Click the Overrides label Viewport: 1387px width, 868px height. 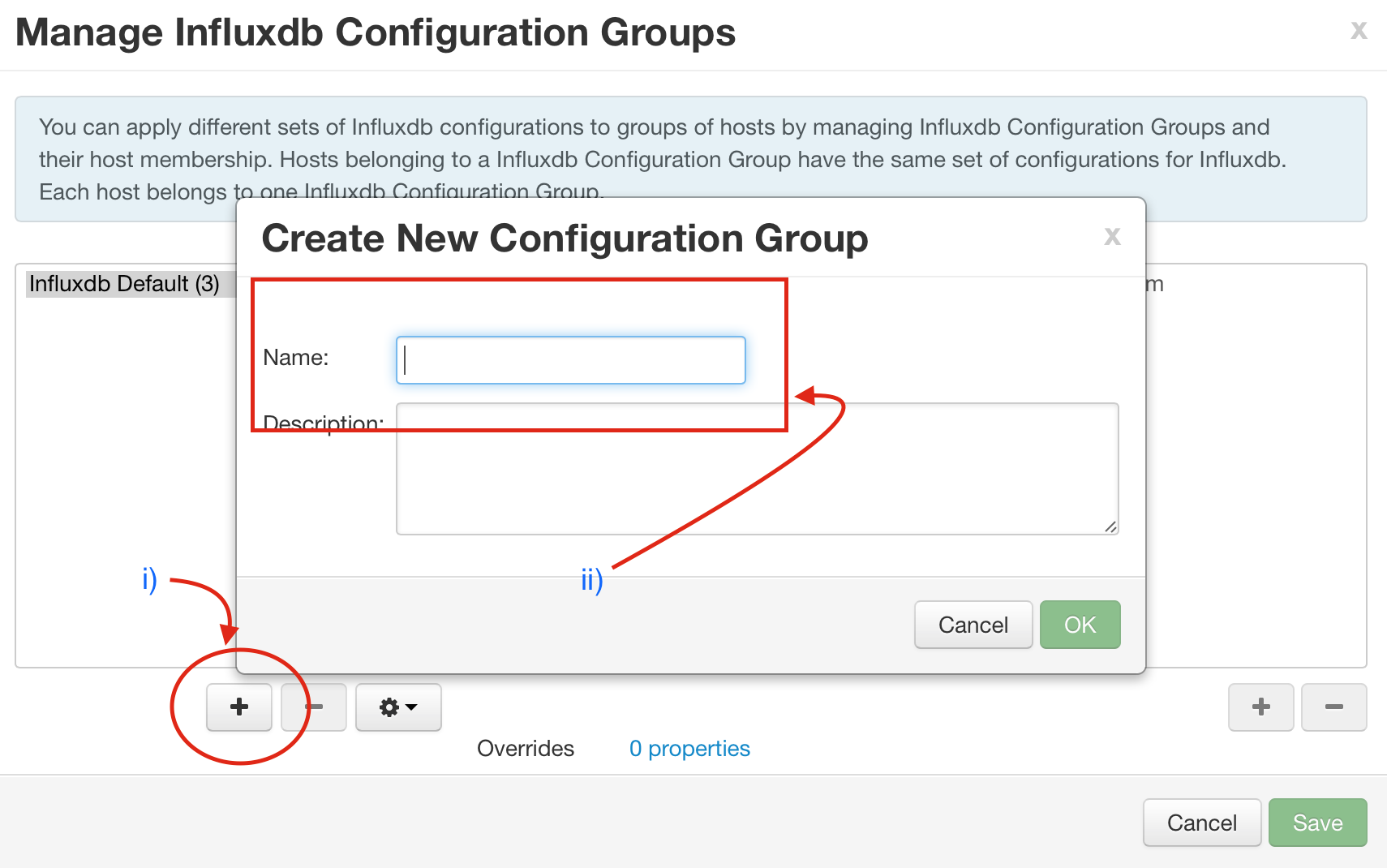[526, 748]
